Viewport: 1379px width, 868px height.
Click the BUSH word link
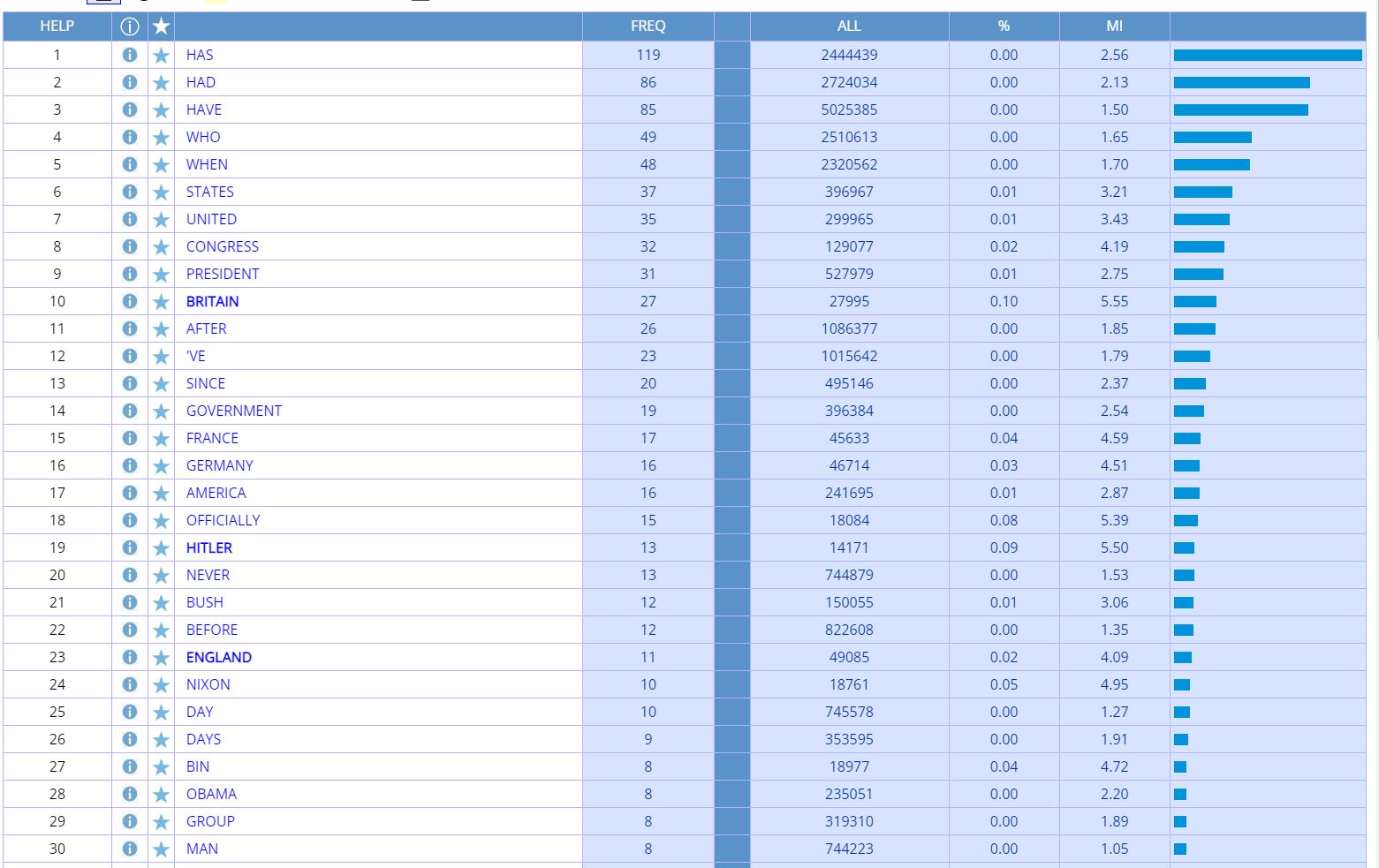(x=205, y=602)
